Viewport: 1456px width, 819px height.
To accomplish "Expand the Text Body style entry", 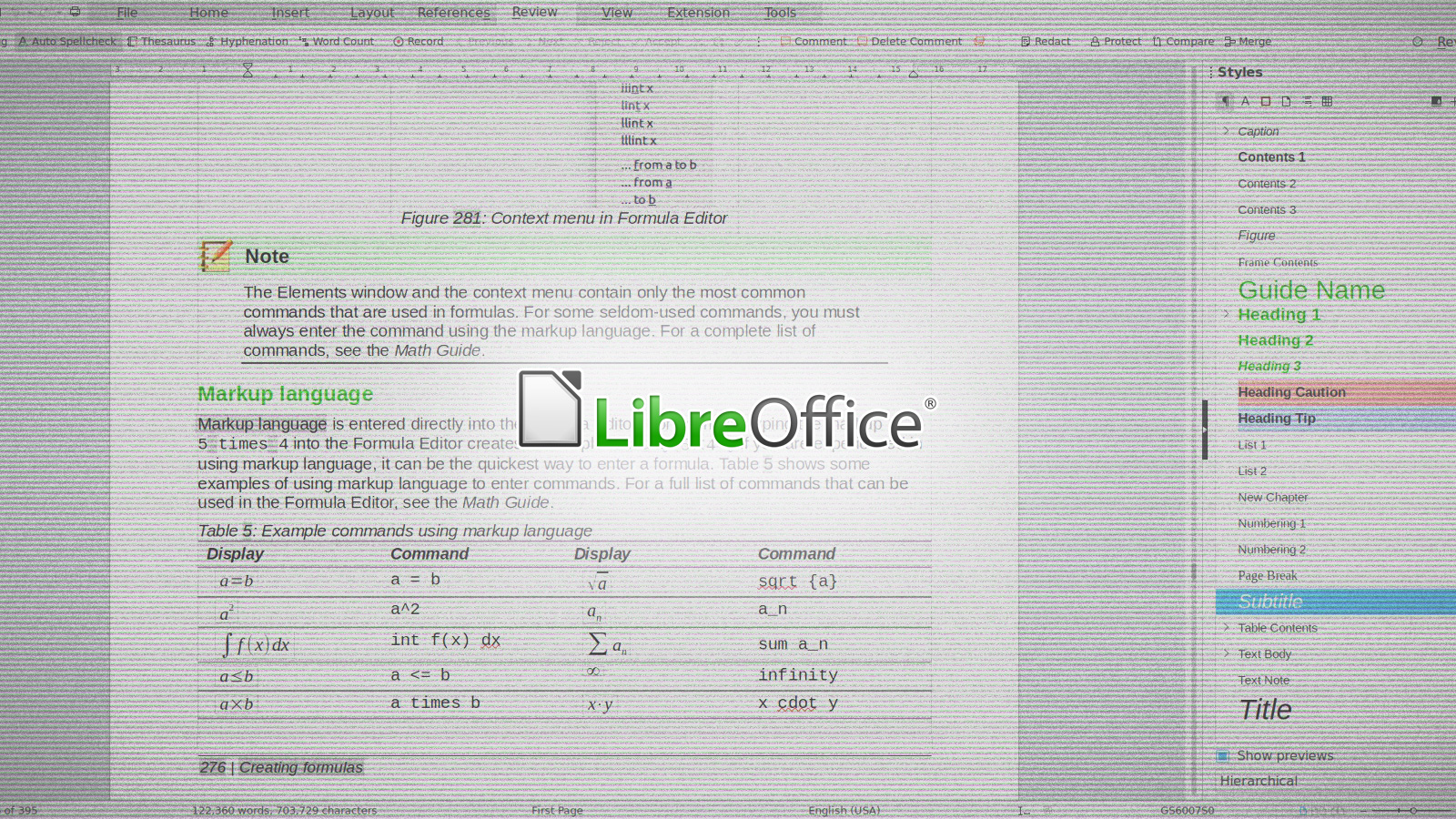I will coord(1226,653).
